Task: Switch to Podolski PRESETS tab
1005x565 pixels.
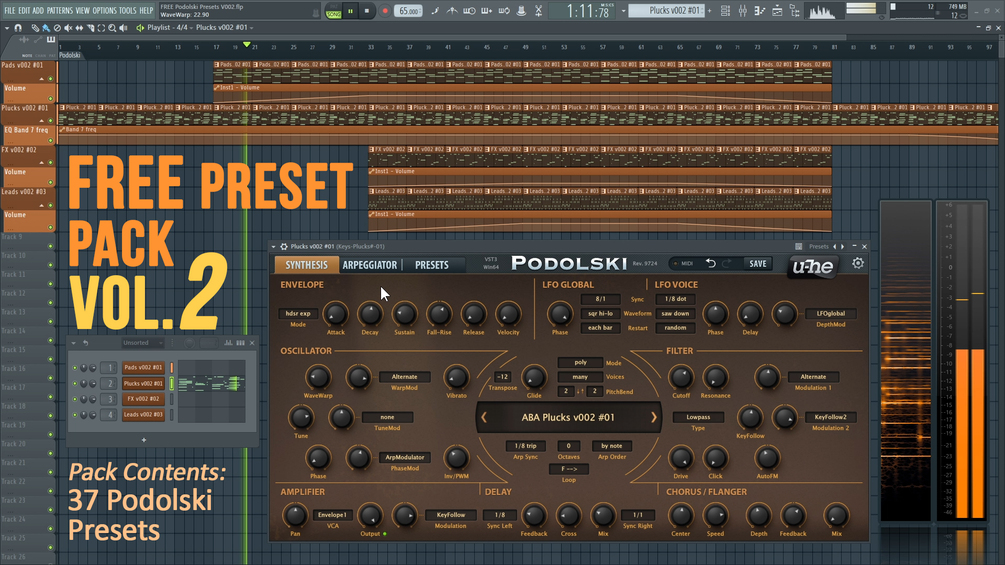Action: point(431,265)
